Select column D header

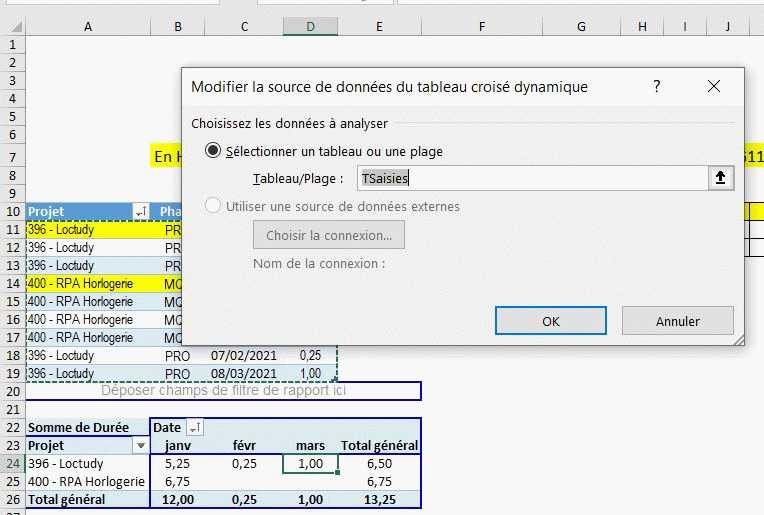click(310, 25)
